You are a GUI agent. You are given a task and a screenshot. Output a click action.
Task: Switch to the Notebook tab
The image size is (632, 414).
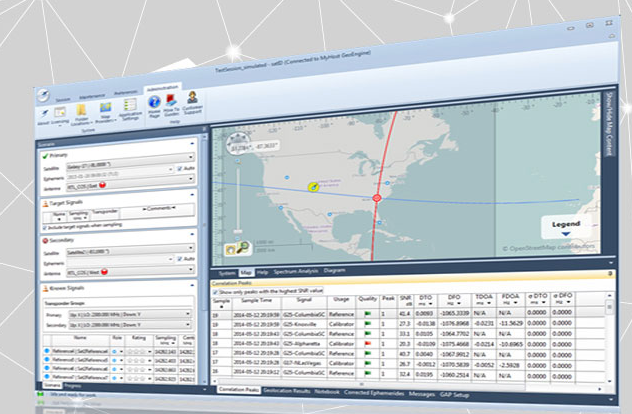(x=327, y=391)
